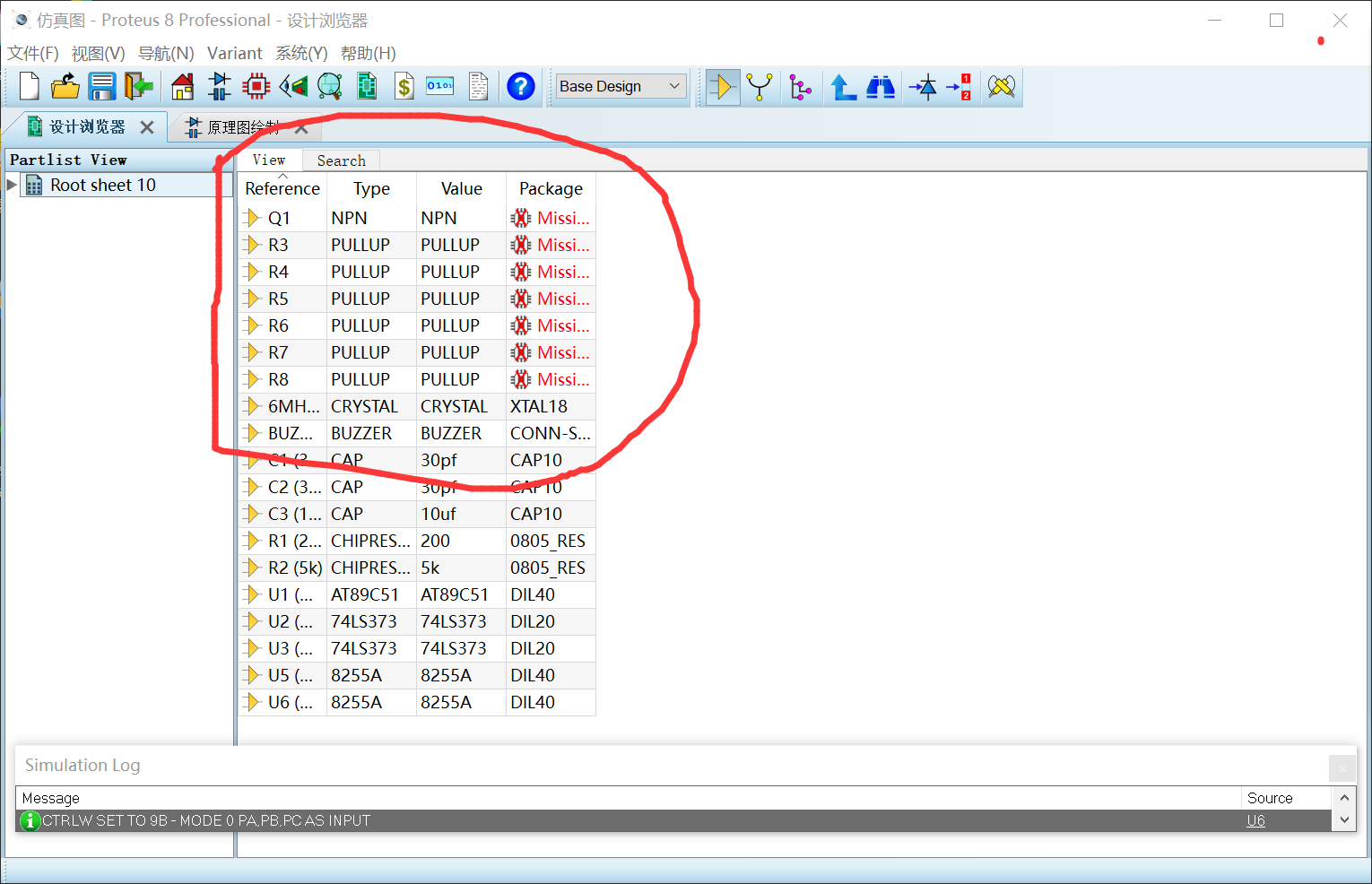1372x884 pixels.
Task: Click the missing package icon for R6
Action: click(521, 325)
